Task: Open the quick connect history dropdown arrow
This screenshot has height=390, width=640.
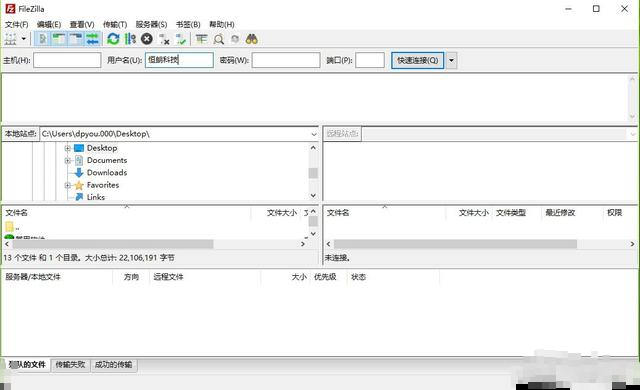Action: coord(451,60)
